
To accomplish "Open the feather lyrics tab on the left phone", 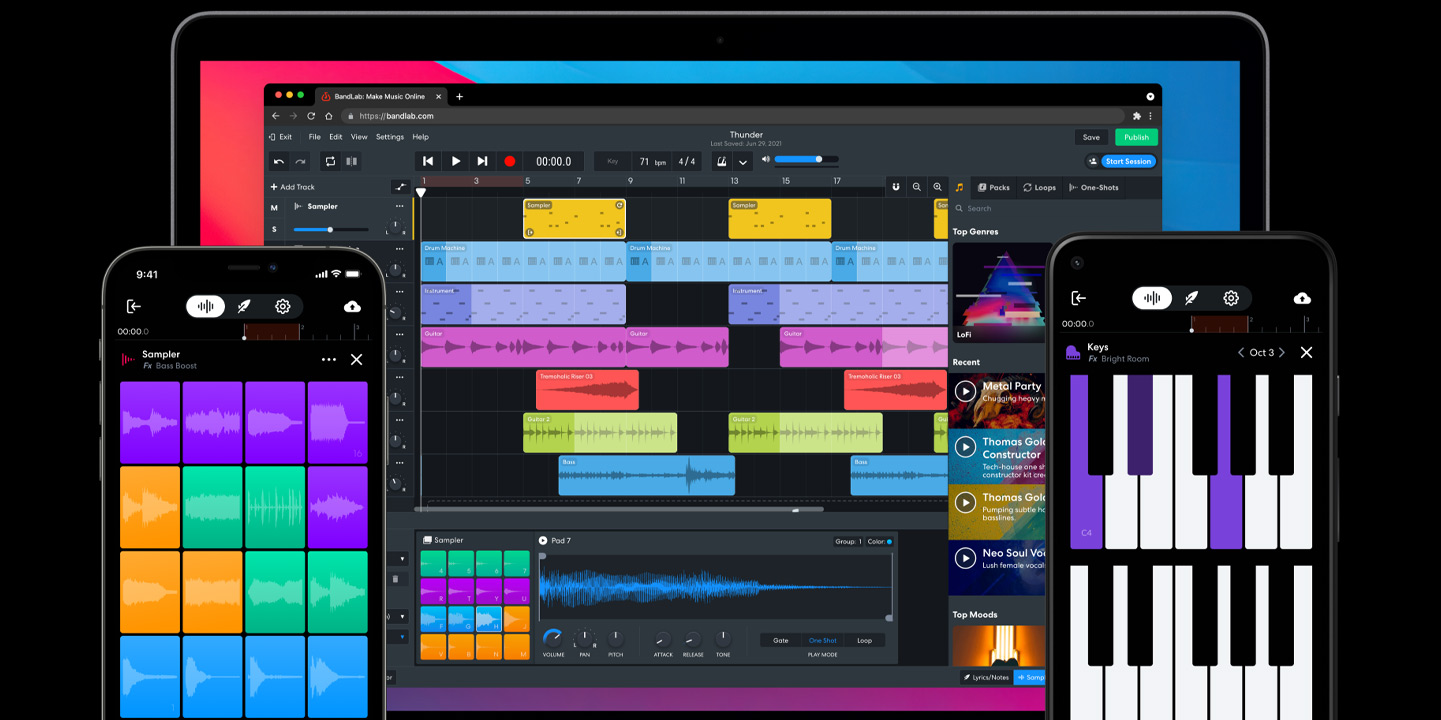I will pos(244,307).
